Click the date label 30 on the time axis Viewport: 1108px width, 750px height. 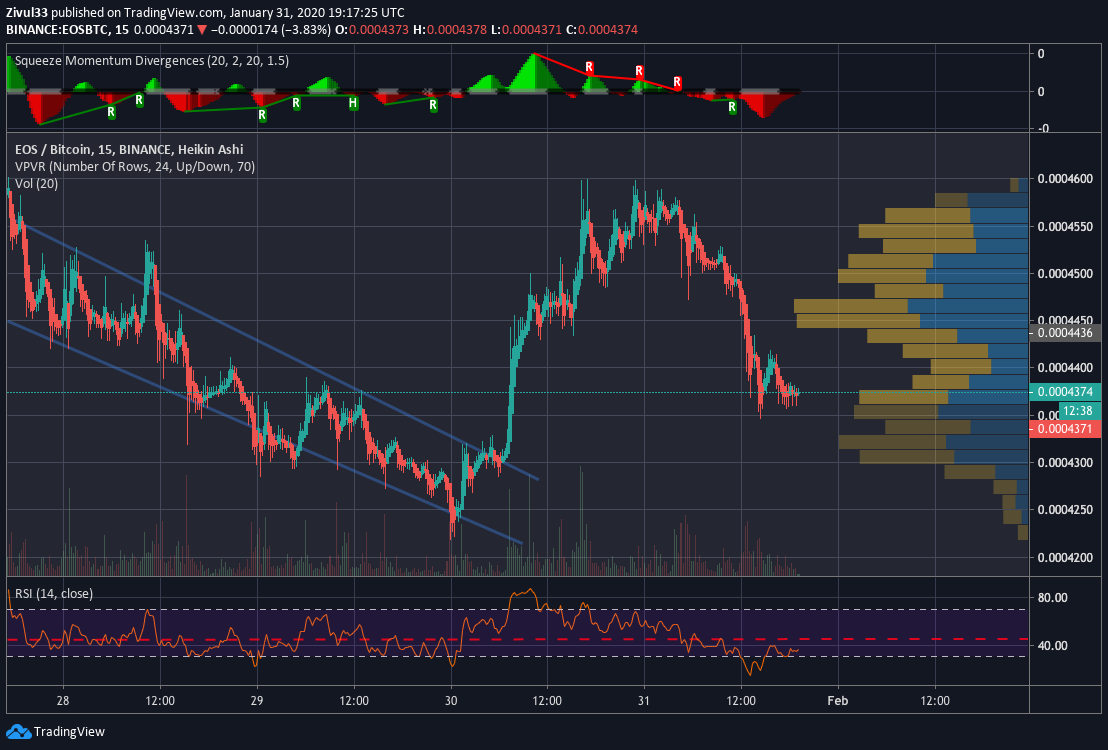point(451,701)
